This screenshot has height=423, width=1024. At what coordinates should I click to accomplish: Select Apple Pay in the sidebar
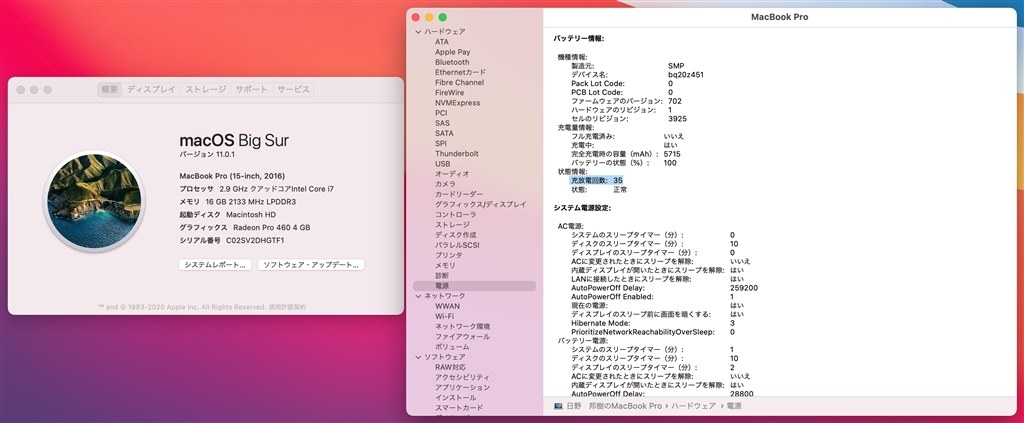coord(453,52)
